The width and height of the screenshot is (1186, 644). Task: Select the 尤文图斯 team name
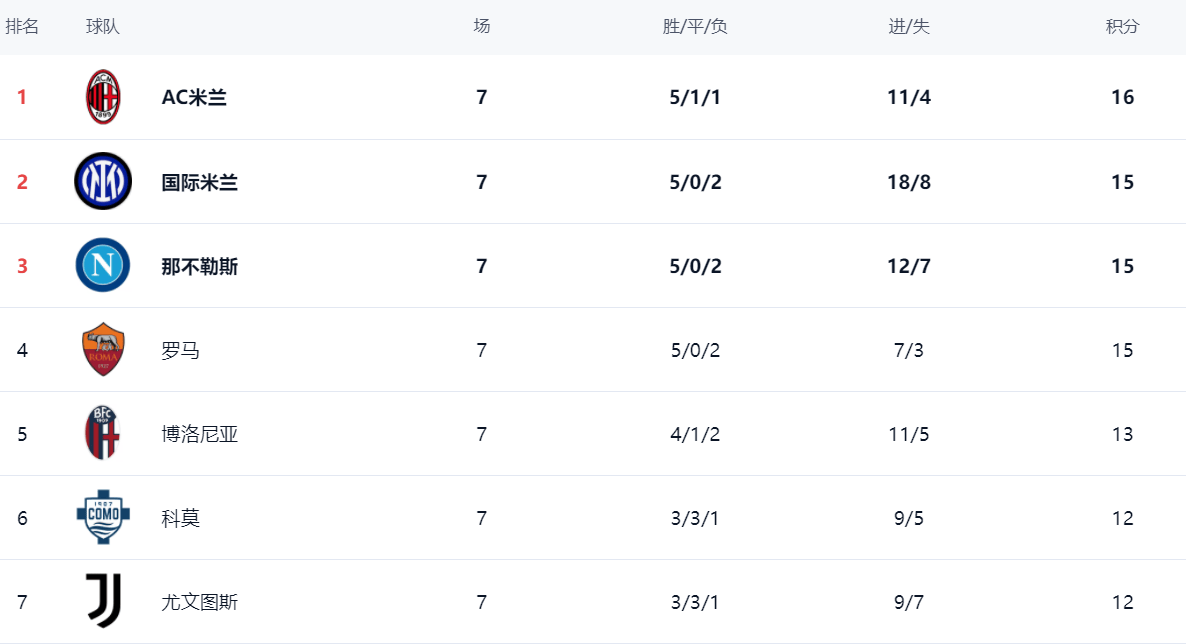tap(200, 602)
